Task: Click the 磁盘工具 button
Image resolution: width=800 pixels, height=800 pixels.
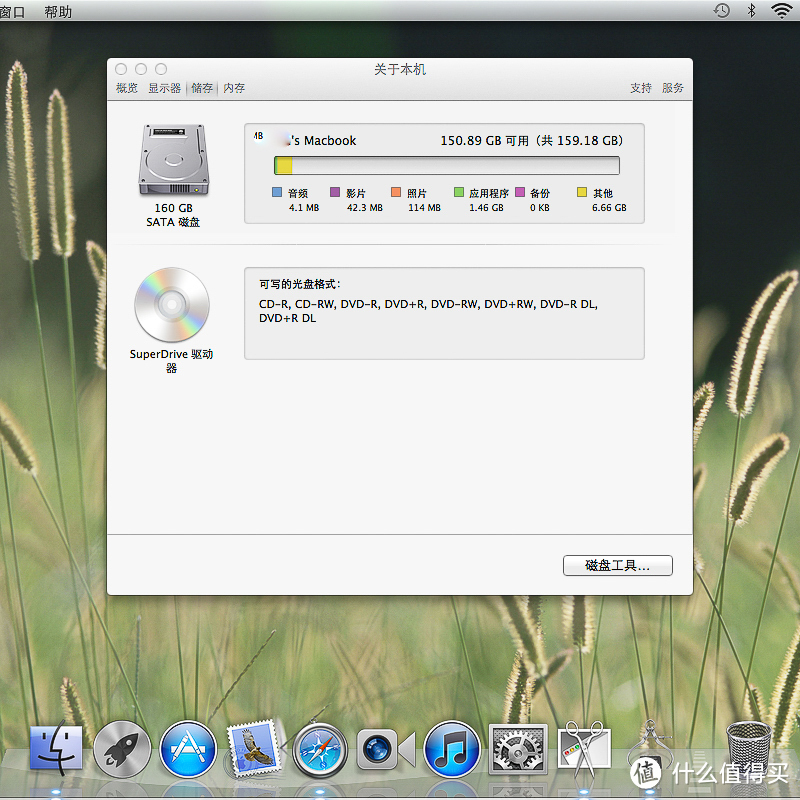Action: click(x=617, y=565)
